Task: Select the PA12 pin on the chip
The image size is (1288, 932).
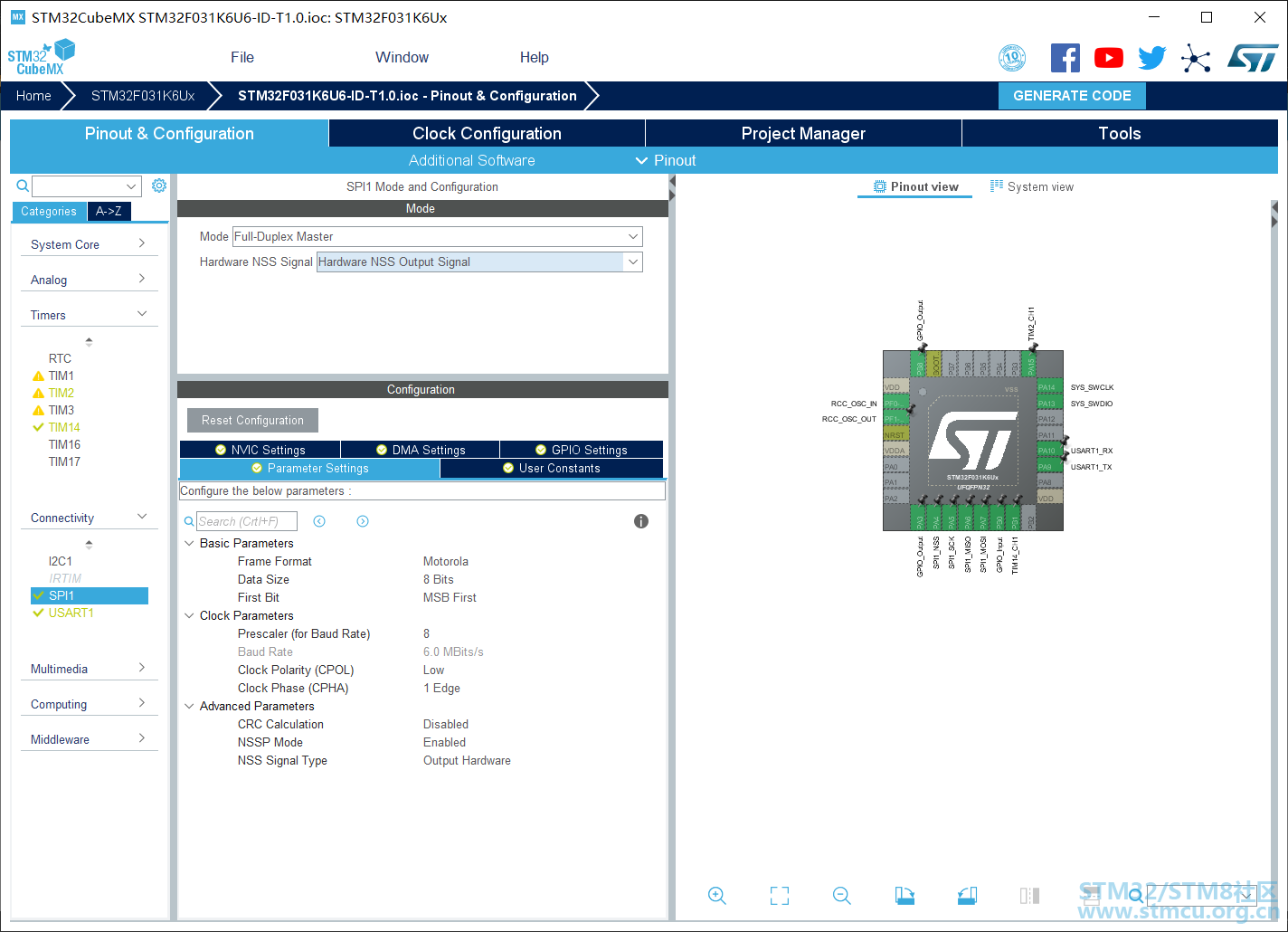Action: tap(1049, 419)
